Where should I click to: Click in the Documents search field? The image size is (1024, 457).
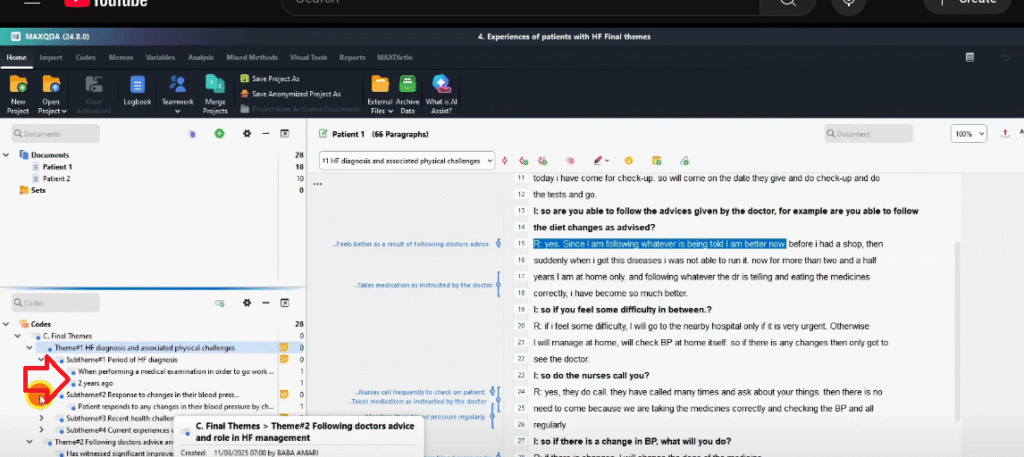56,134
